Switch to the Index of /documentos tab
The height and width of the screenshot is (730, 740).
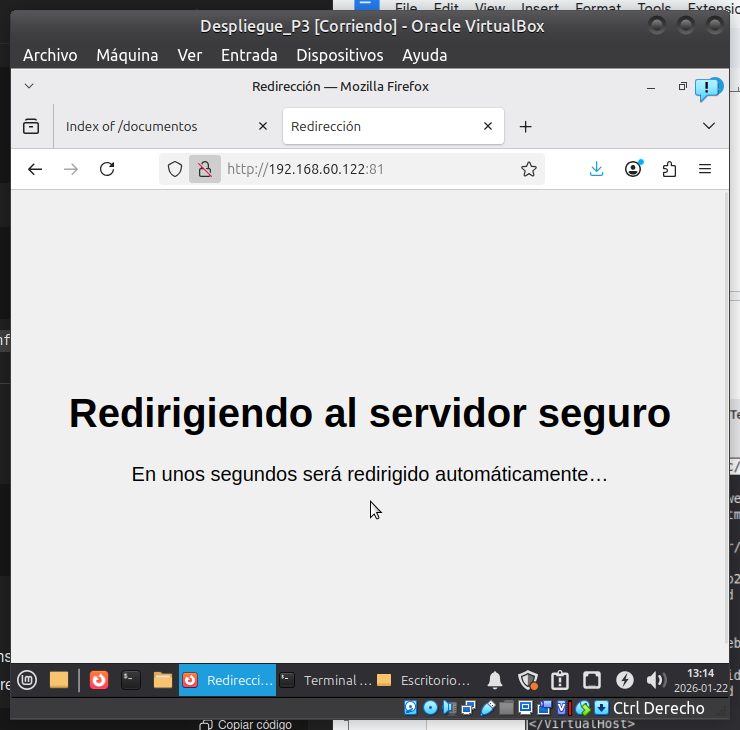(x=150, y=127)
